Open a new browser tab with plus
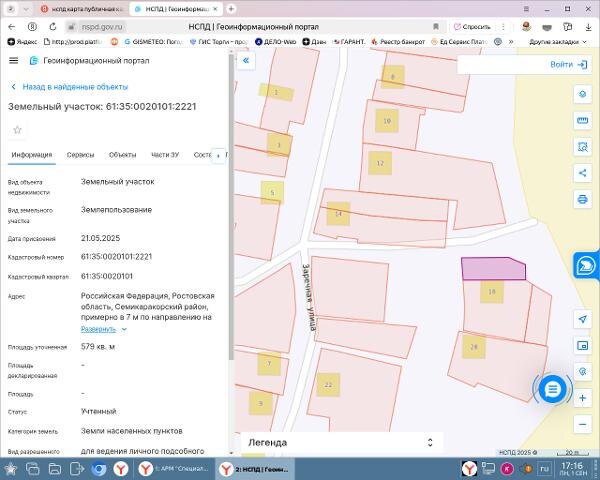 (231, 9)
